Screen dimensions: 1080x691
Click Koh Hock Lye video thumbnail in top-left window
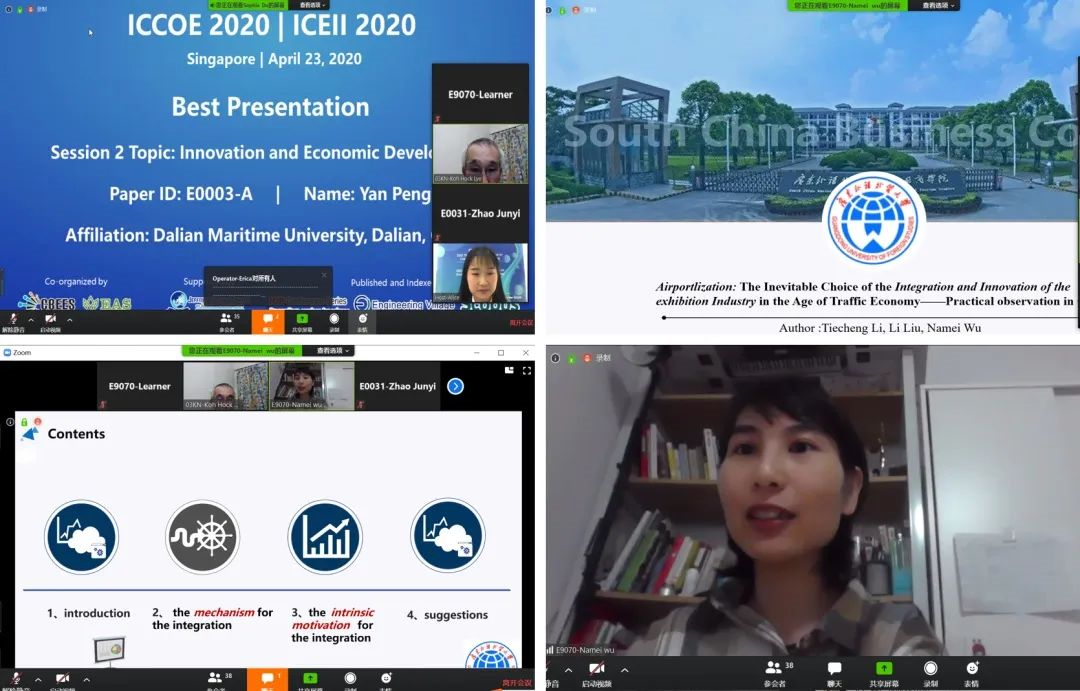tap(480, 154)
